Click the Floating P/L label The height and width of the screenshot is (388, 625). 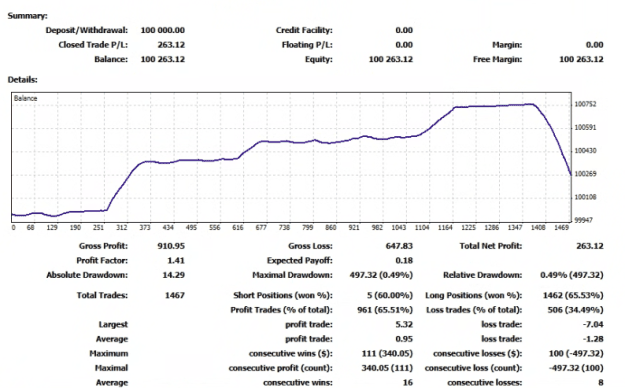click(x=307, y=45)
